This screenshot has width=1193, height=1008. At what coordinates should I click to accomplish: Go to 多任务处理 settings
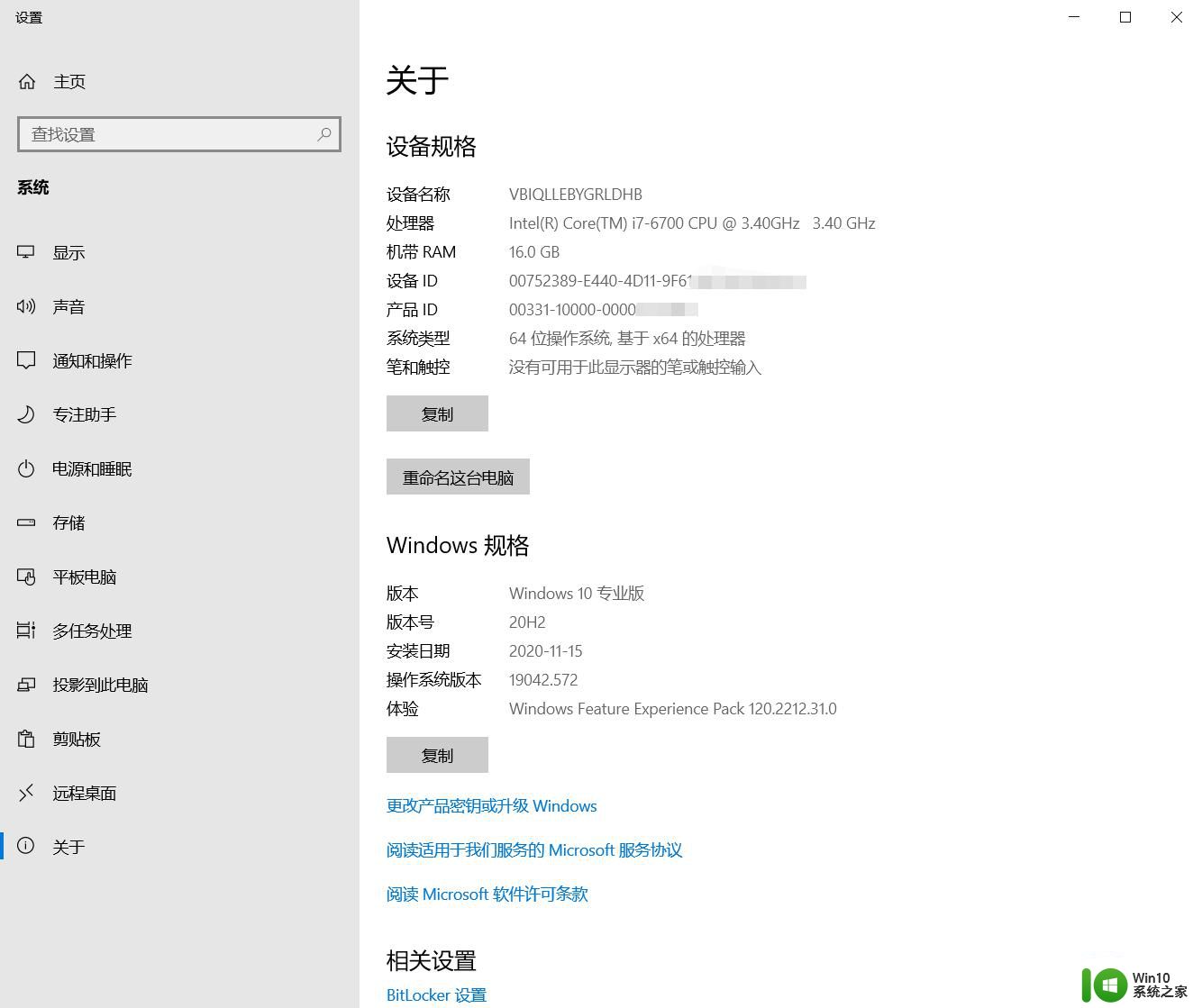coord(179,631)
